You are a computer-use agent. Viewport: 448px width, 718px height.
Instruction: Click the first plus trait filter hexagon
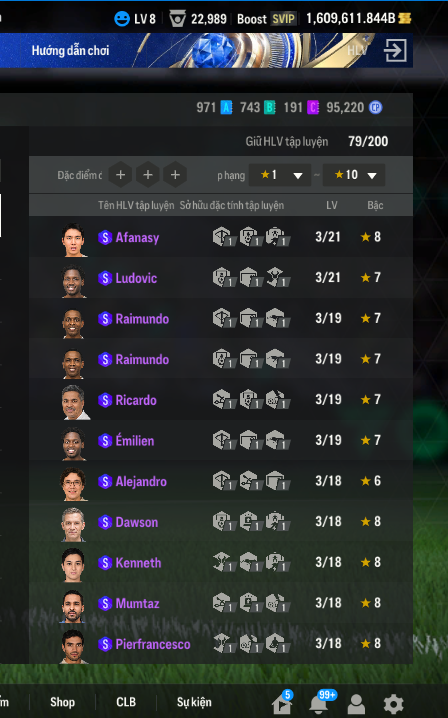pos(120,175)
